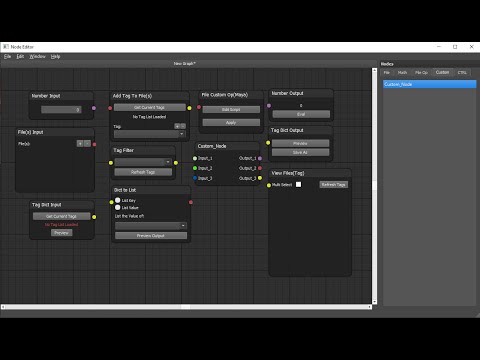Click the yellow output socket of Tag Filter
The height and width of the screenshot is (360, 480).
(176, 163)
